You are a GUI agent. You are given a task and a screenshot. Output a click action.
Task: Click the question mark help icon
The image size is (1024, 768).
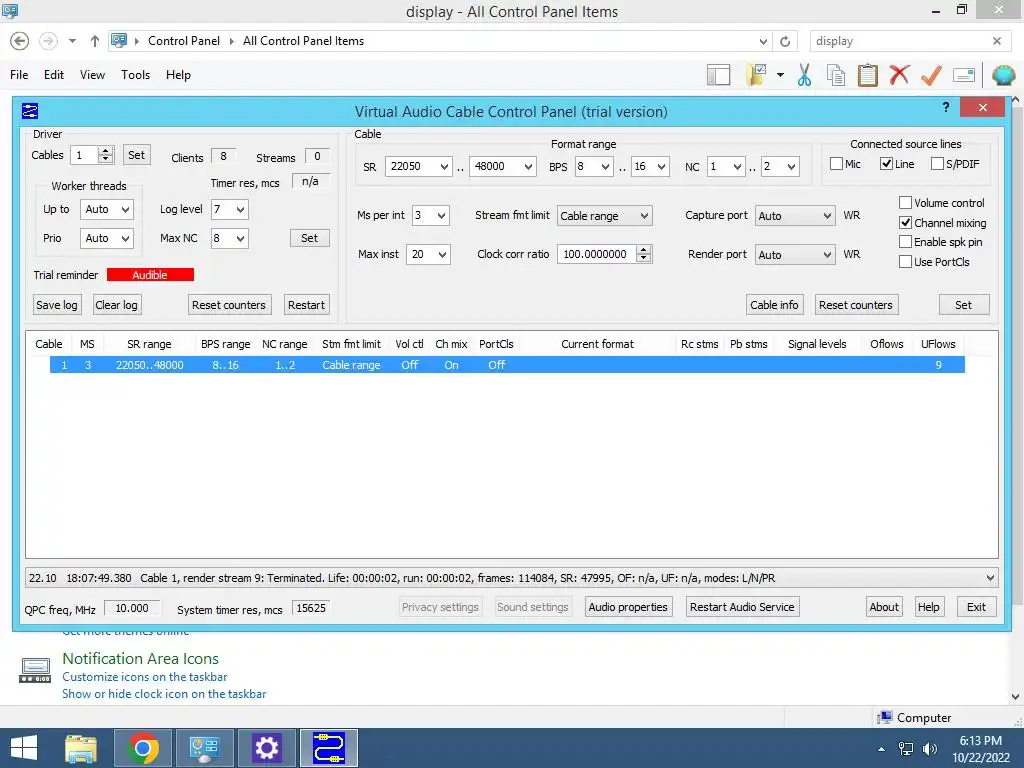coord(946,107)
